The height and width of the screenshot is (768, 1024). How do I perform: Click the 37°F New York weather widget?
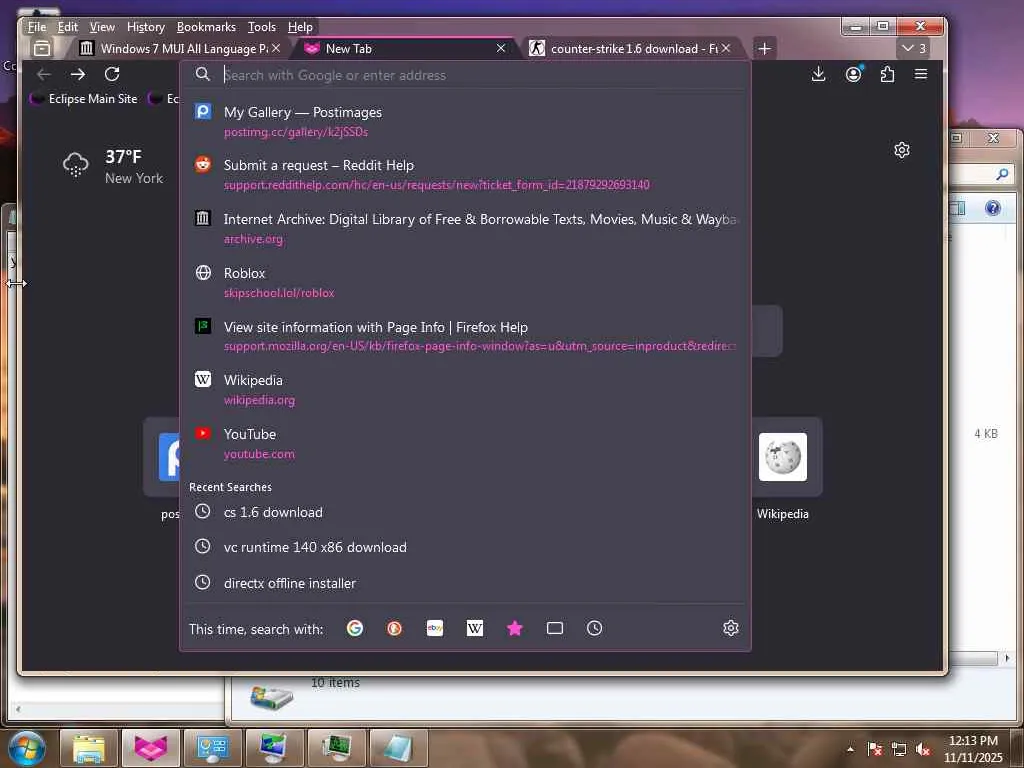112,167
